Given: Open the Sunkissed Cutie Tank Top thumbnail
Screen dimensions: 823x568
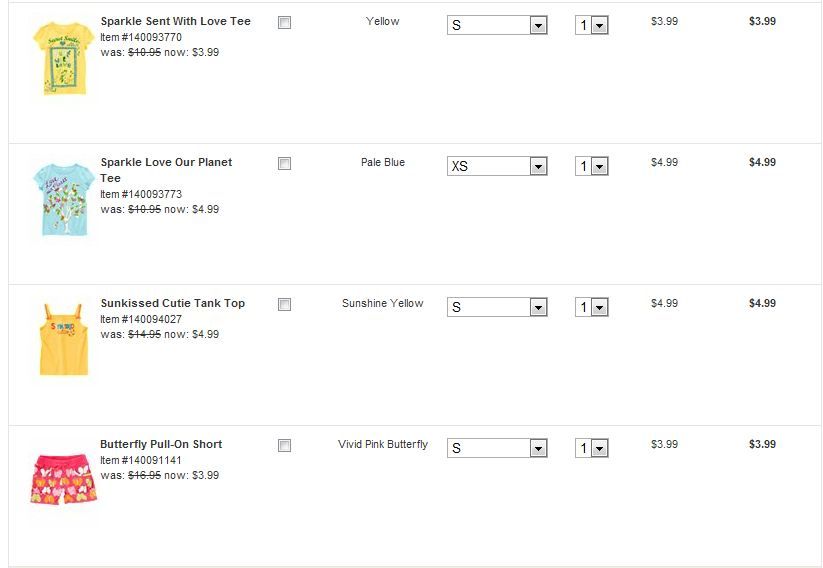Looking at the screenshot, I should [x=63, y=340].
